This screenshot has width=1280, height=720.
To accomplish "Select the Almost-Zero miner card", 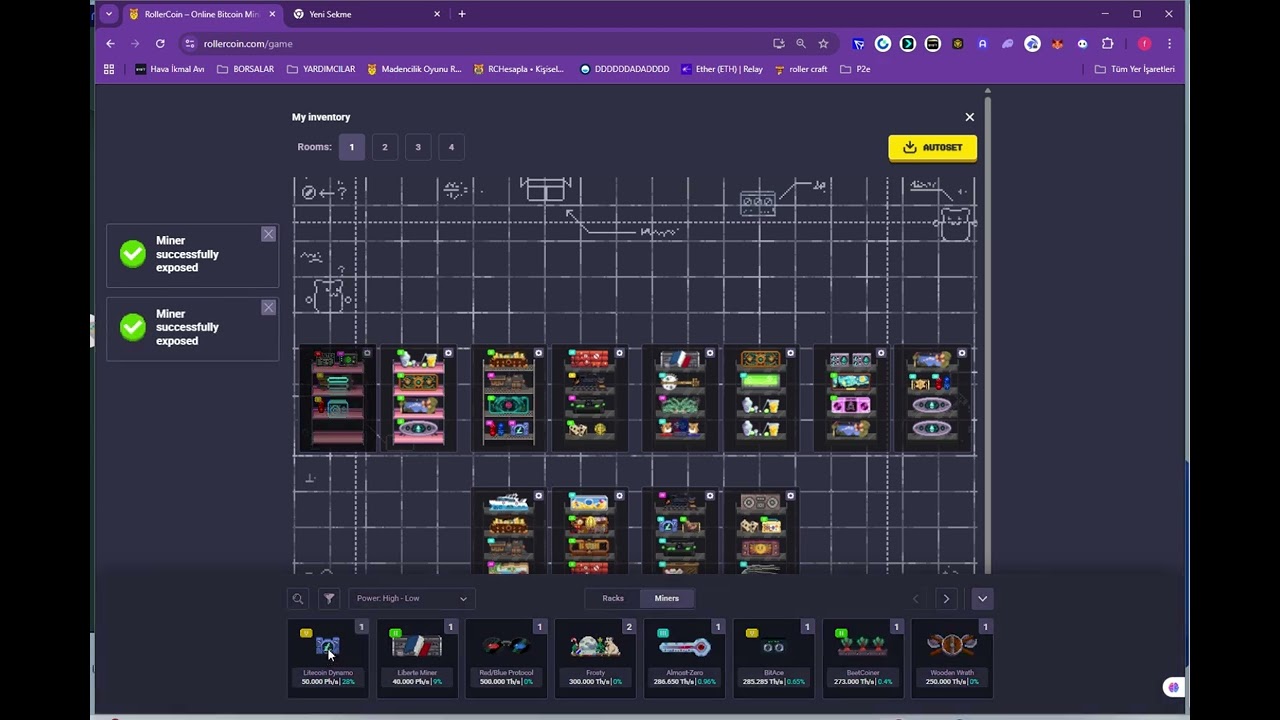I will (684, 657).
